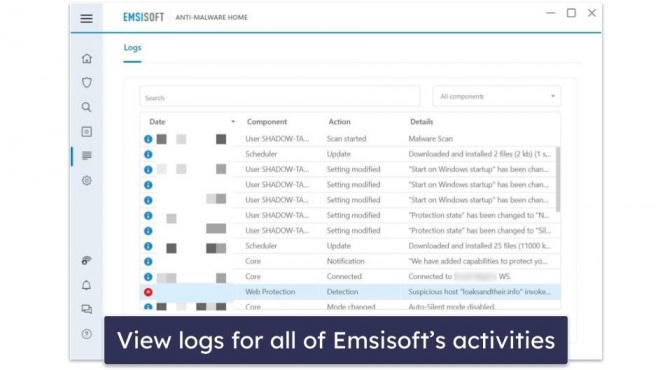Open the Scan magnifier section

87,107
